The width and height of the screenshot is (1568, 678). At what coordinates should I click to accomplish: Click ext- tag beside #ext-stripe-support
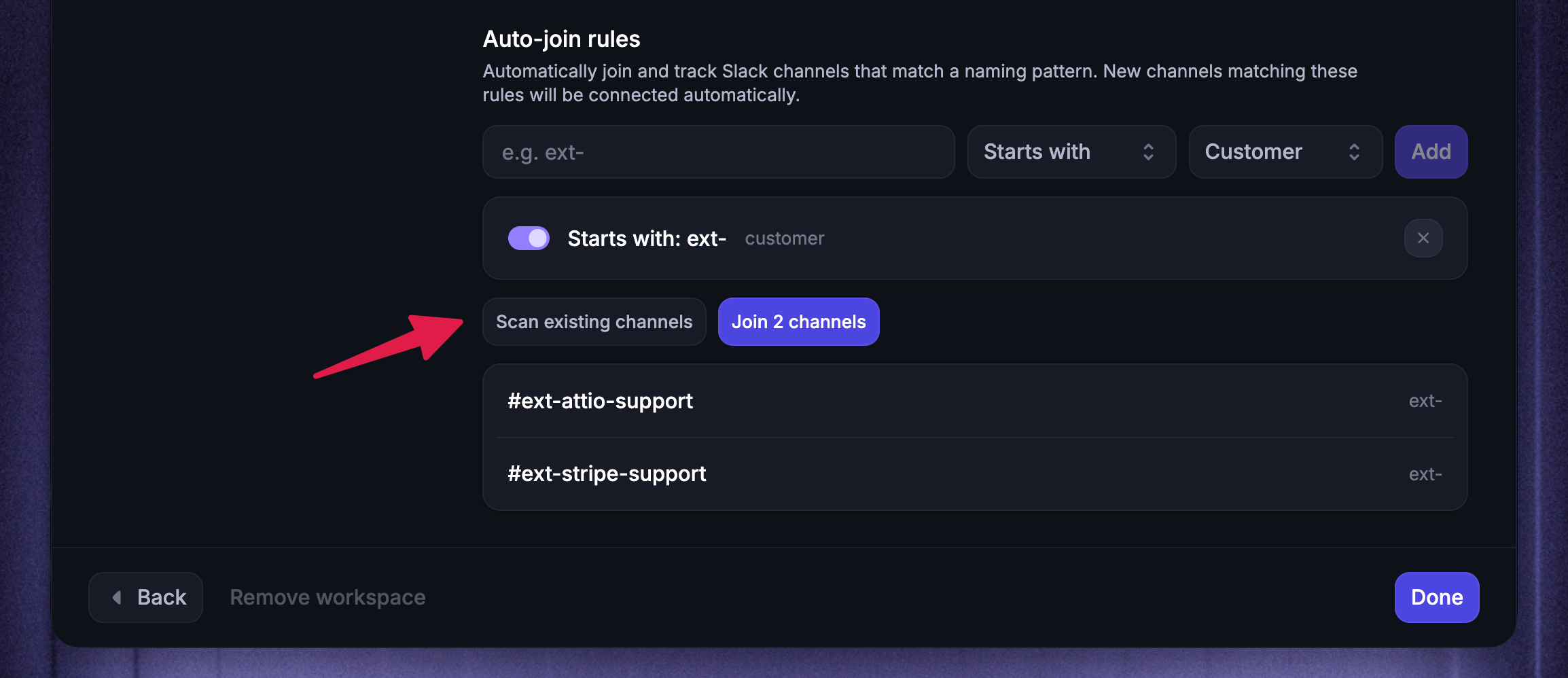[x=1425, y=474]
